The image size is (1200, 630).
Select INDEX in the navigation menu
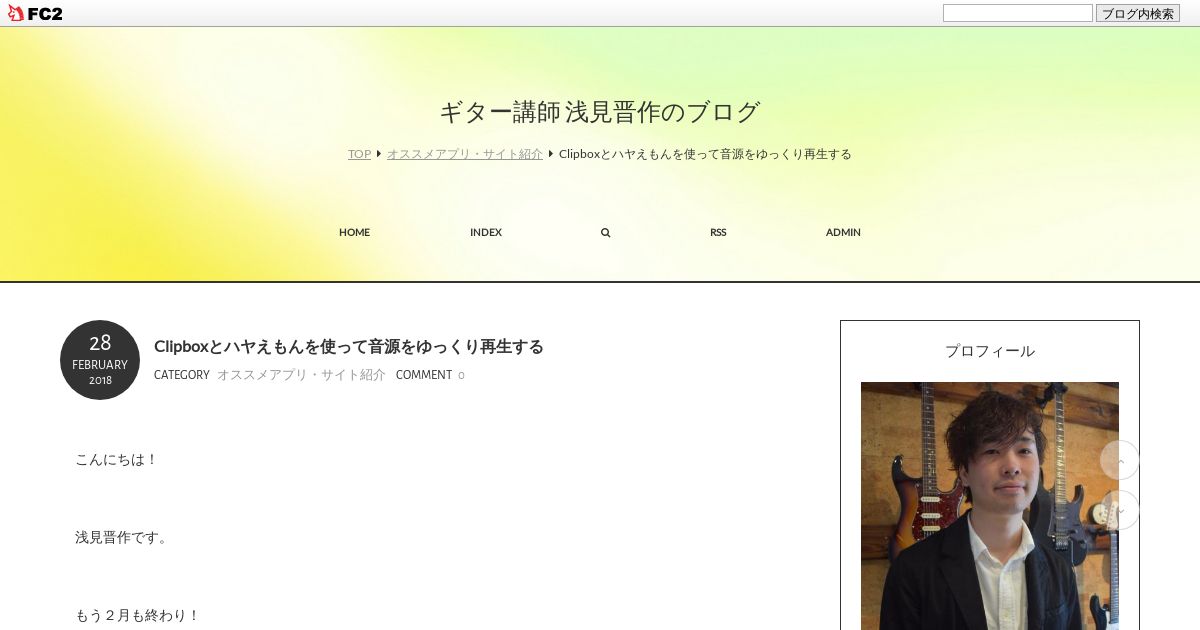click(486, 232)
